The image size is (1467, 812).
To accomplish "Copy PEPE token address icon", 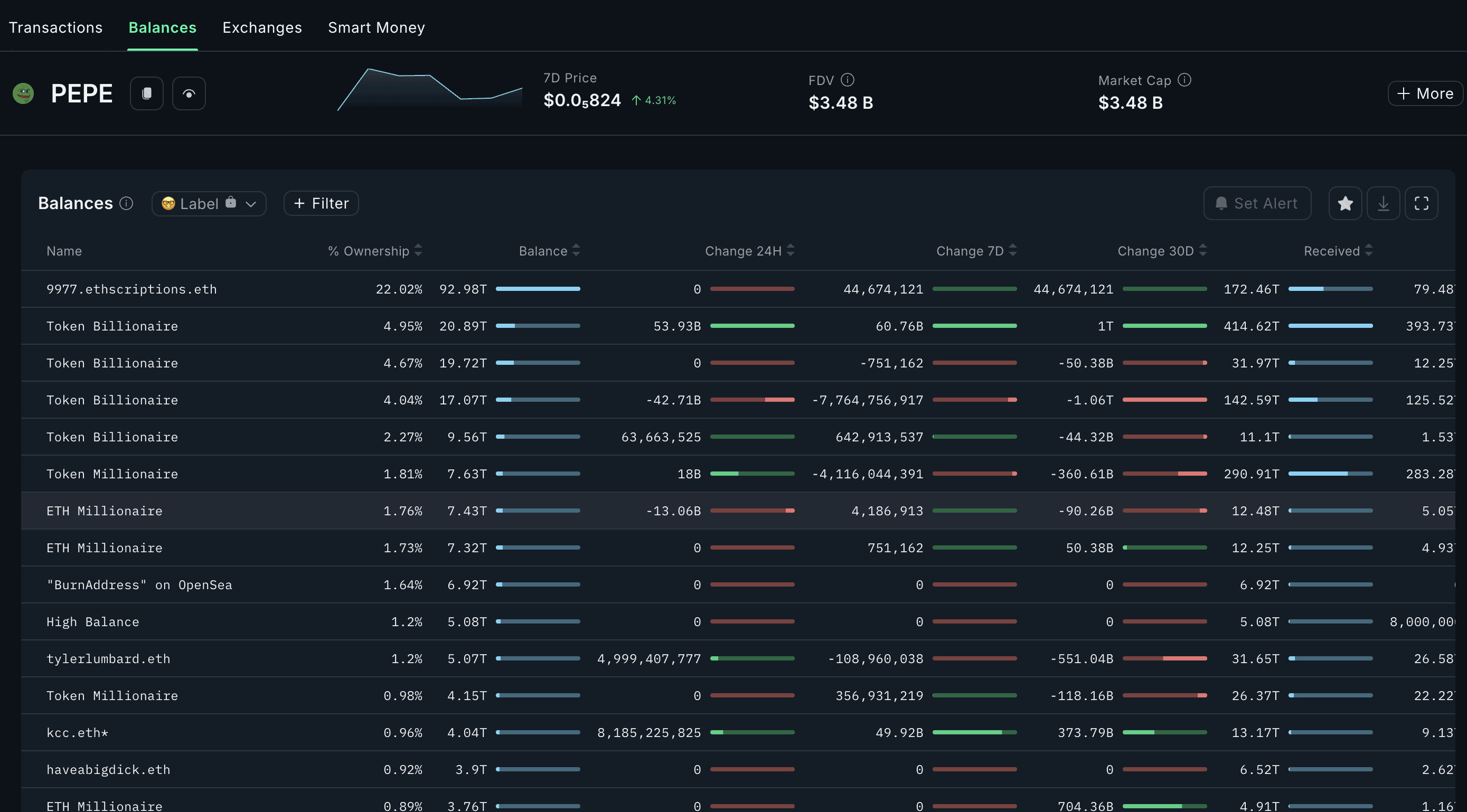I will (x=146, y=93).
